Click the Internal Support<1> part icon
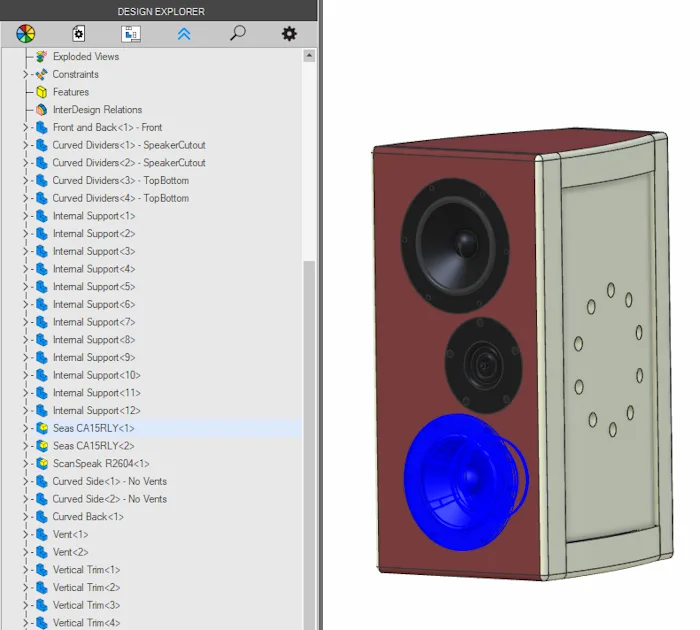This screenshot has height=630, width=700. coord(42,216)
